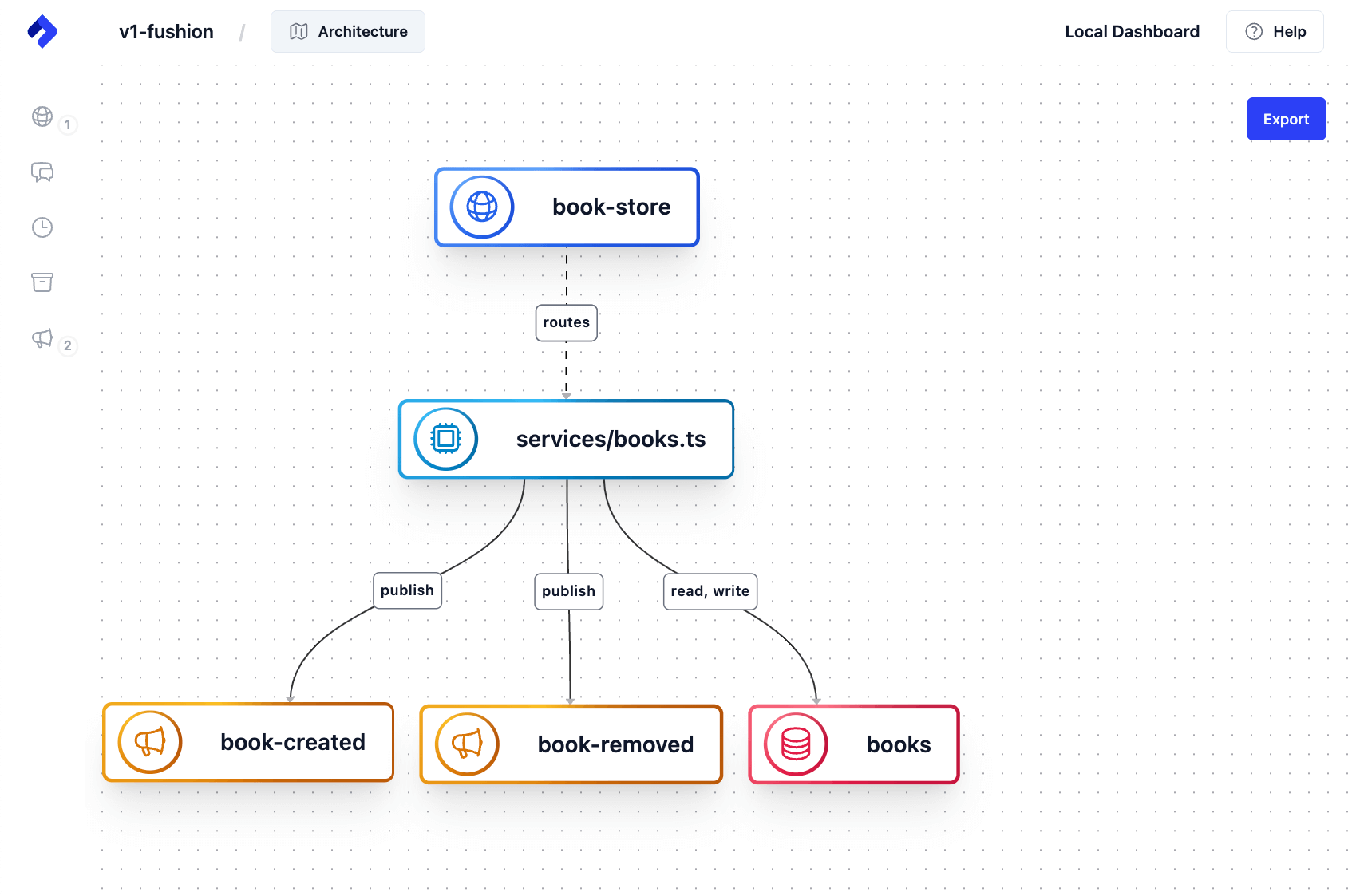Image resolution: width=1356 pixels, height=896 pixels.
Task: Open the globe icon in the sidebar
Action: tap(42, 116)
